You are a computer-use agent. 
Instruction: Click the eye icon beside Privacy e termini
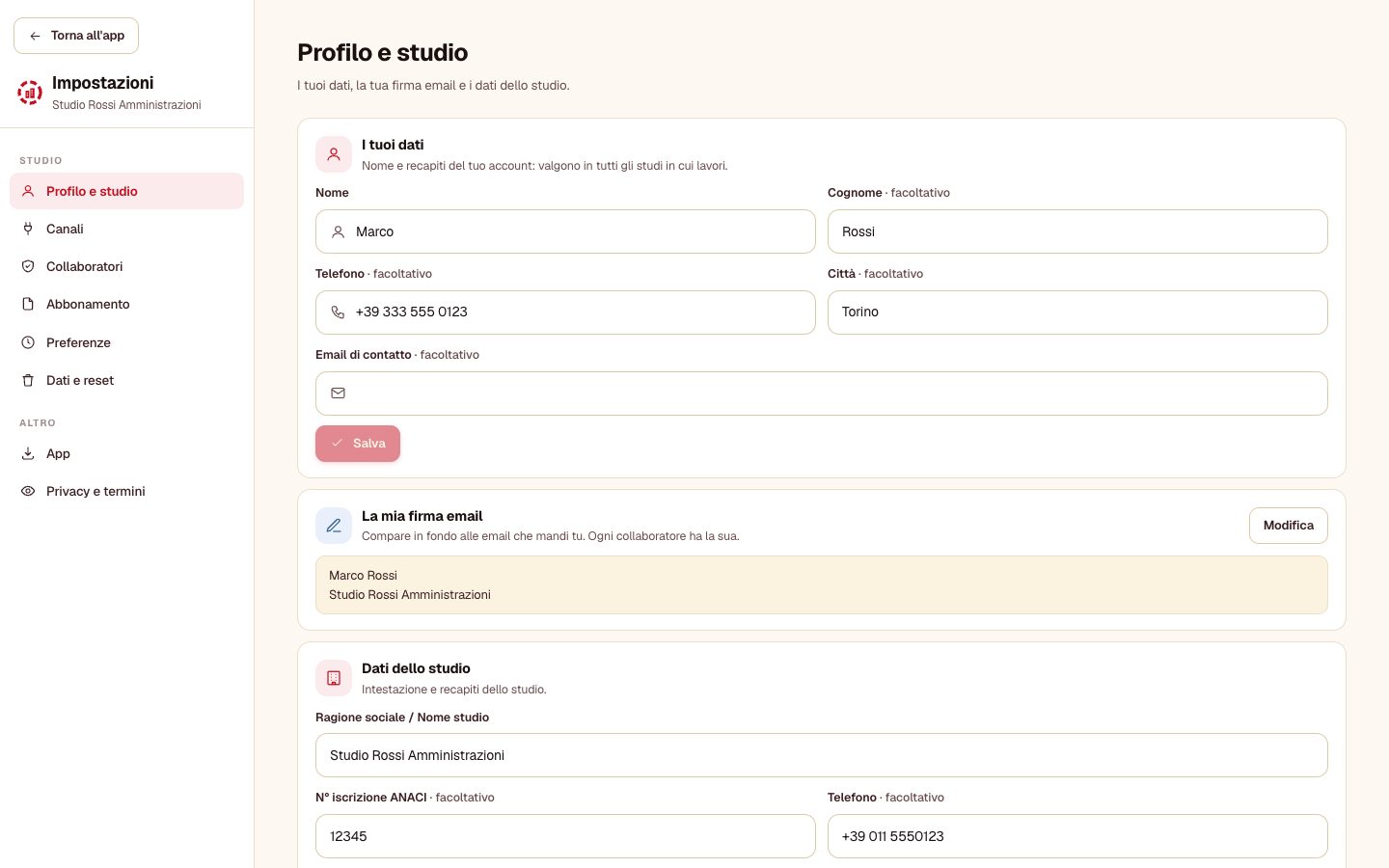(x=28, y=491)
